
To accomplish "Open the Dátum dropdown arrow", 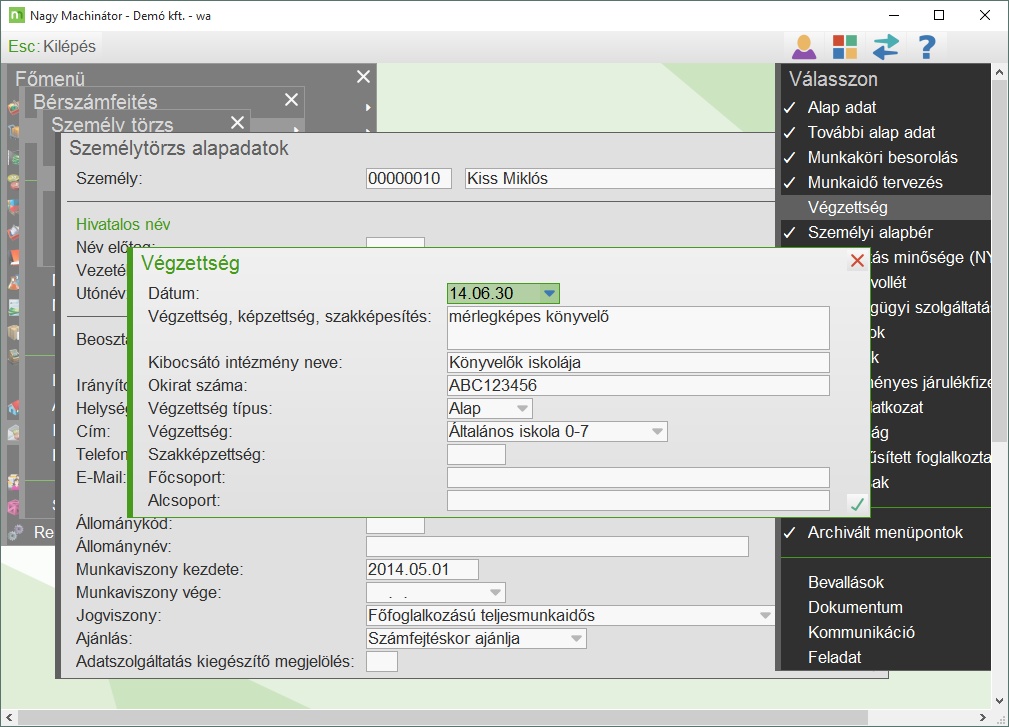I will 549,293.
